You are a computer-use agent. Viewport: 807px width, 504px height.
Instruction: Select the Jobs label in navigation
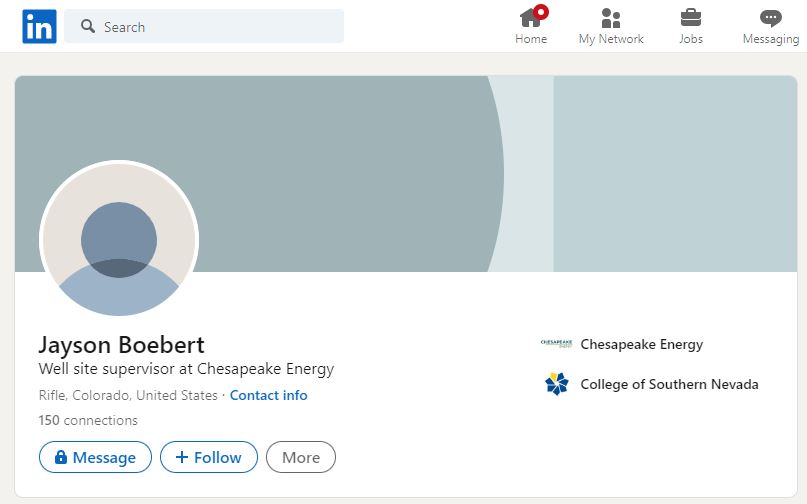pos(691,39)
